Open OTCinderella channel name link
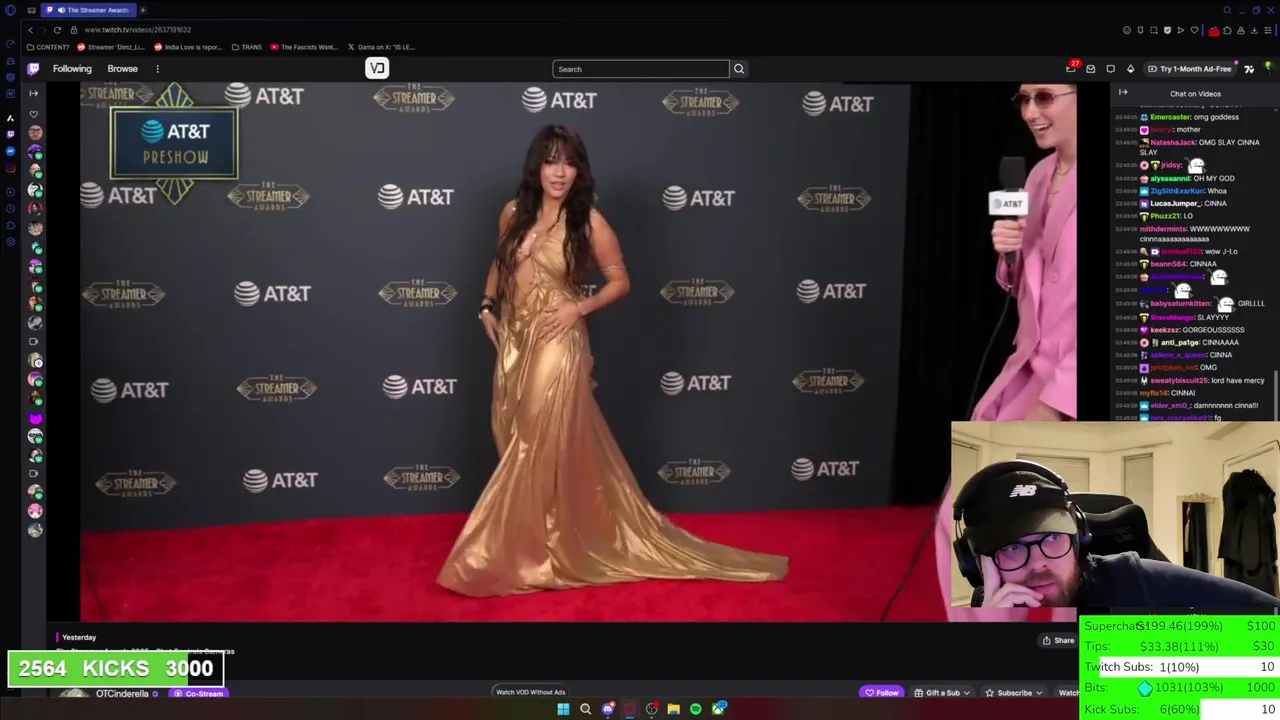This screenshot has height=720, width=1280. pyautogui.click(x=122, y=693)
